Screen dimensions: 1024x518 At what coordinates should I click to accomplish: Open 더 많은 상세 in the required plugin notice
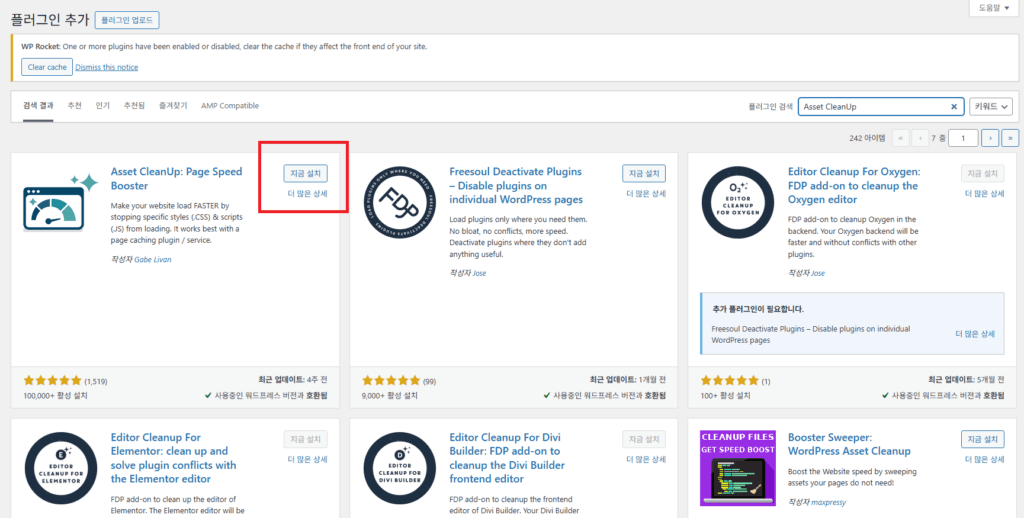click(x=976, y=334)
